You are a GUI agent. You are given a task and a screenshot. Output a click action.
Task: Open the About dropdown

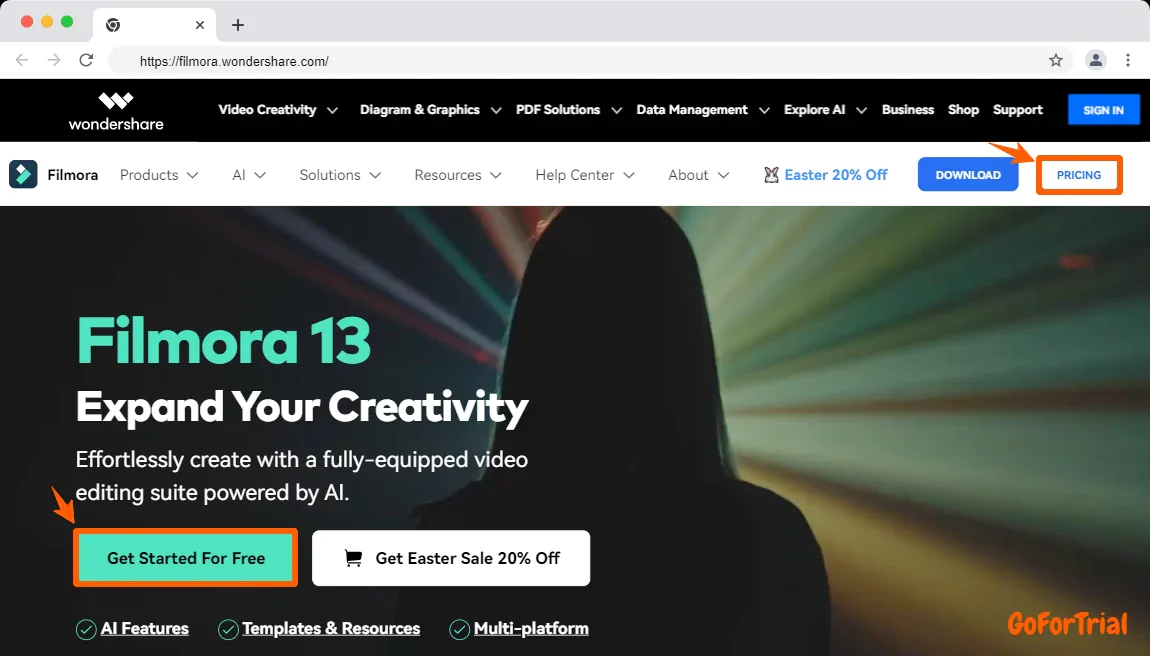699,175
